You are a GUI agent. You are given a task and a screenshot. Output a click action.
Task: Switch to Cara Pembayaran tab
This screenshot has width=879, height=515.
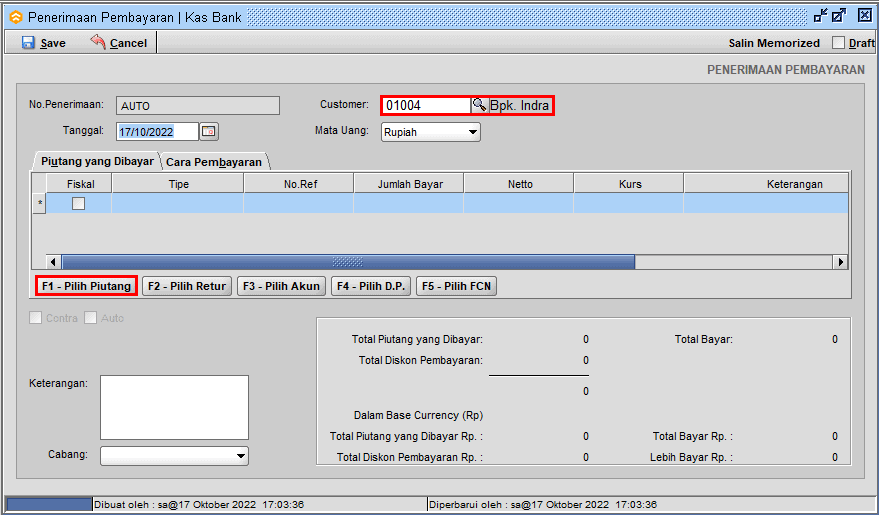coord(214,162)
